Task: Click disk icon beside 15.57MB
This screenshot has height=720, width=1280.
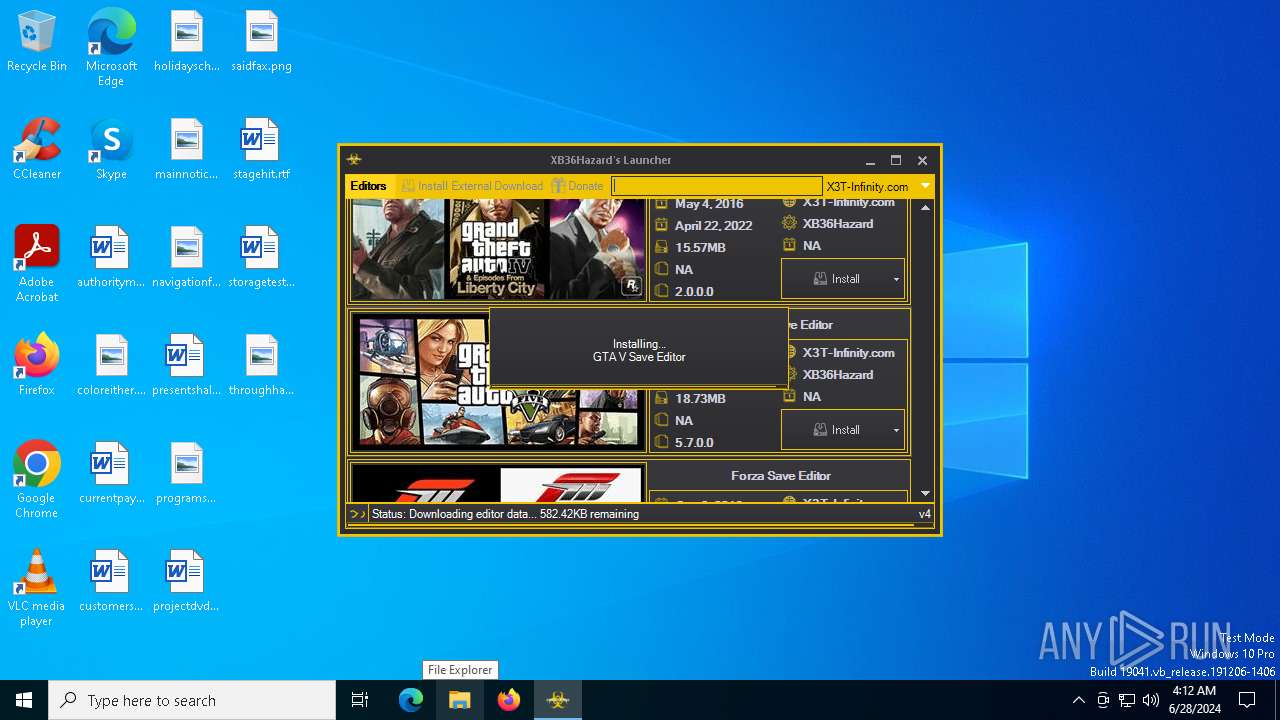Action: click(x=661, y=247)
